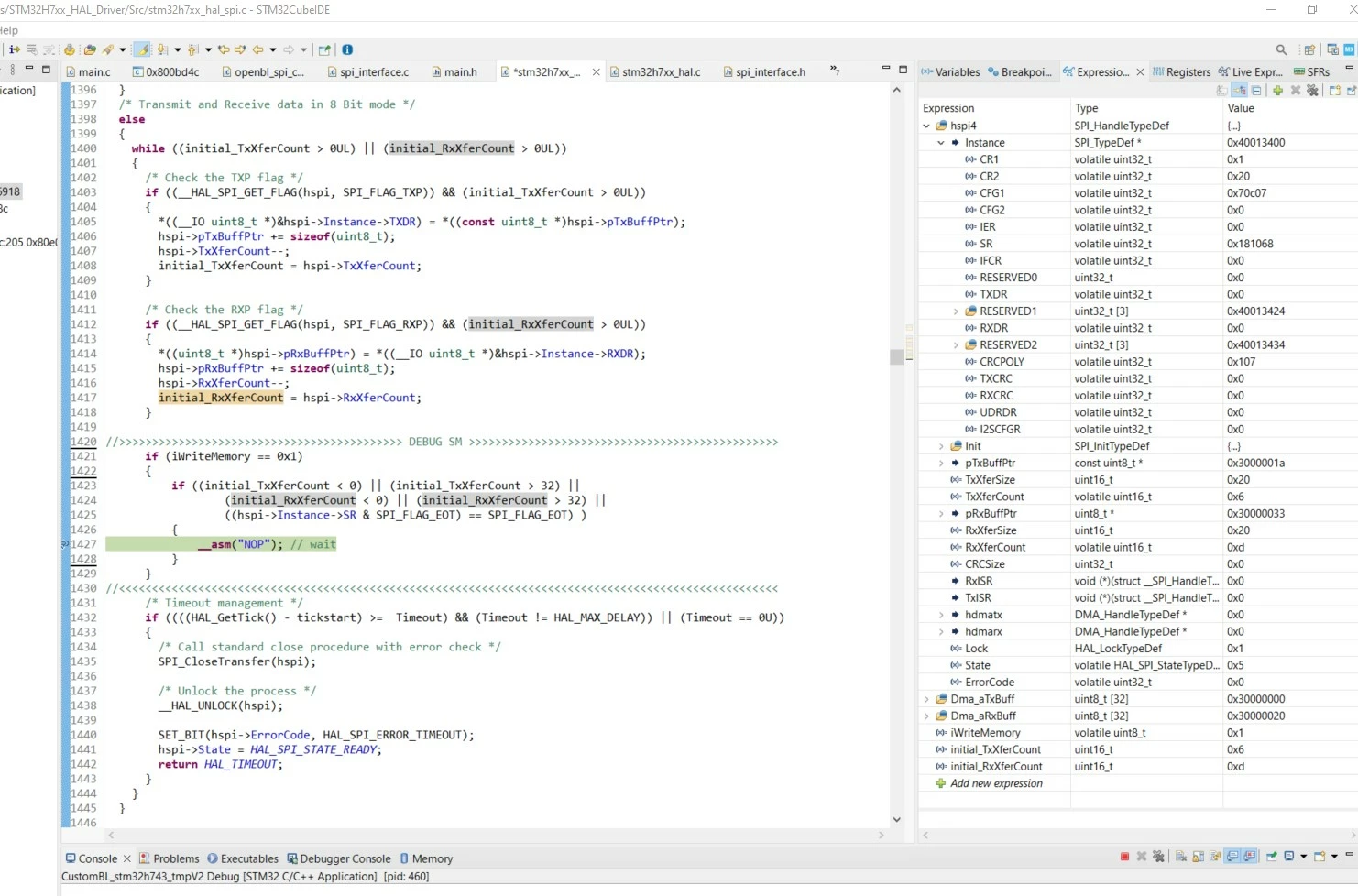Image resolution: width=1358 pixels, height=896 pixels.
Task: Close the stm32h7xx_hal_spi.c editor tab
Action: click(x=597, y=71)
